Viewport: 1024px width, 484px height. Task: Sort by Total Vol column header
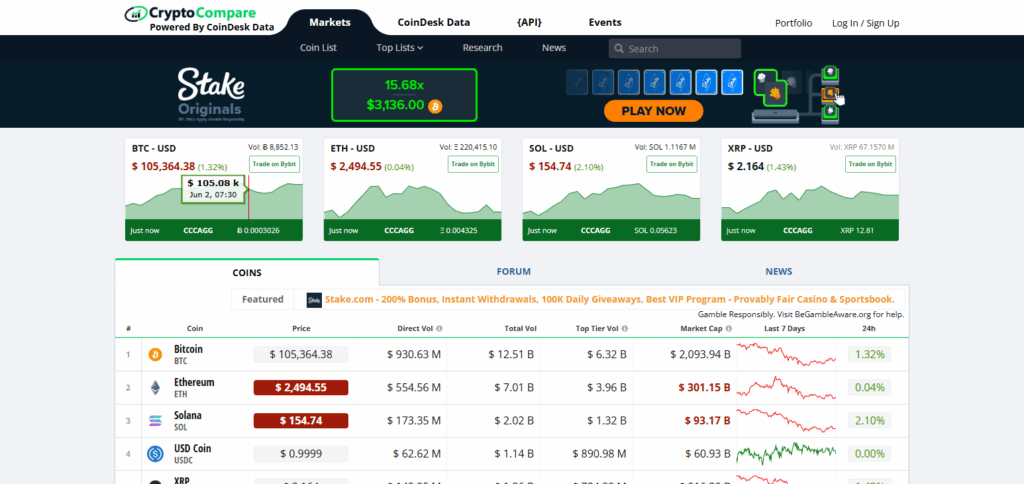(521, 329)
